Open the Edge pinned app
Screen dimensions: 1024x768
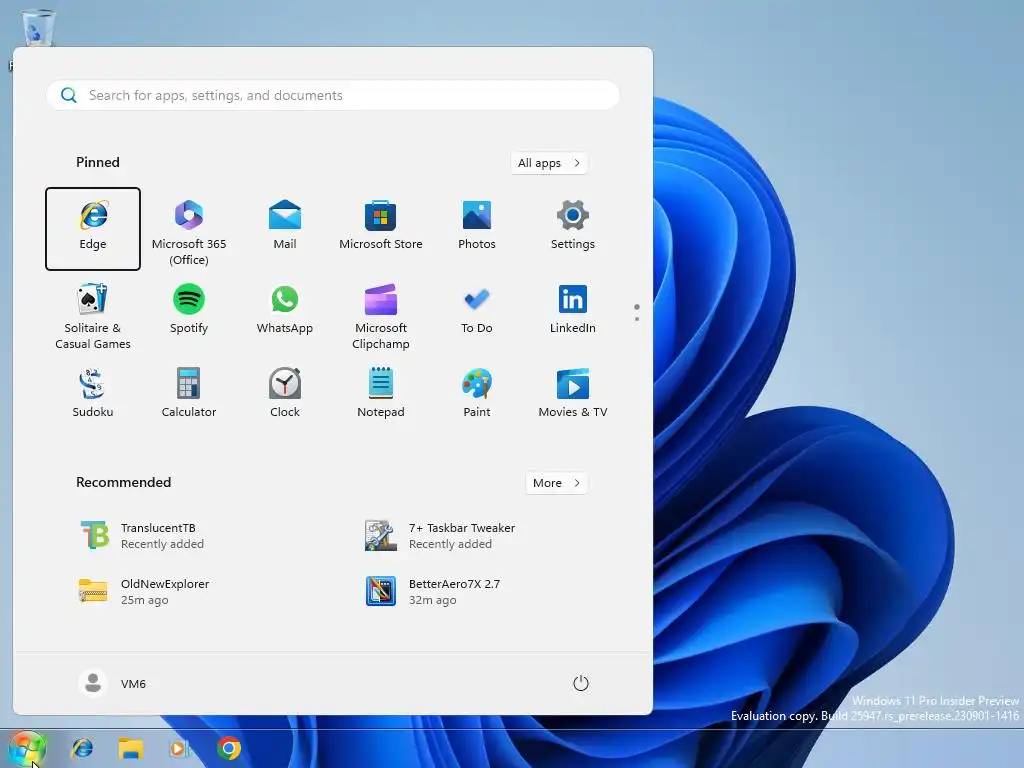click(93, 229)
